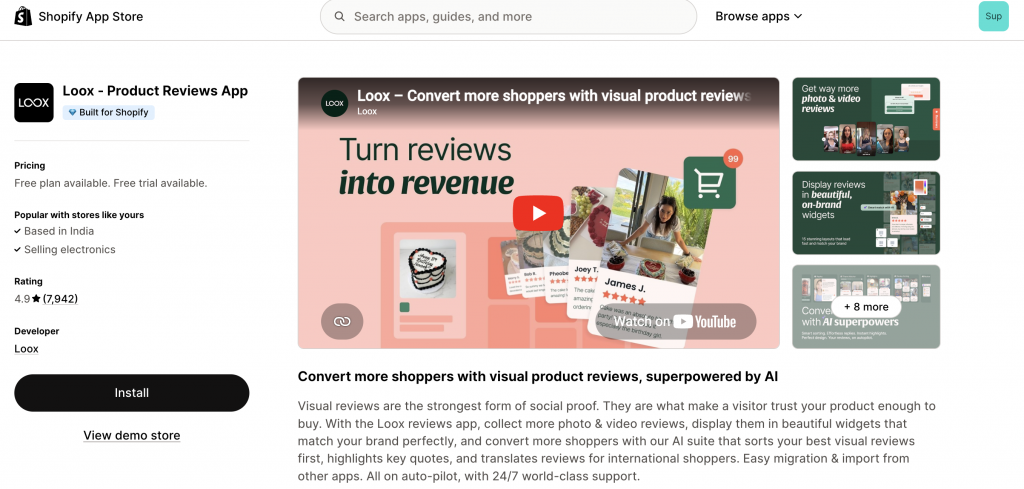Focus the search apps input field
Screen dimensions: 1024x489
(508, 16)
